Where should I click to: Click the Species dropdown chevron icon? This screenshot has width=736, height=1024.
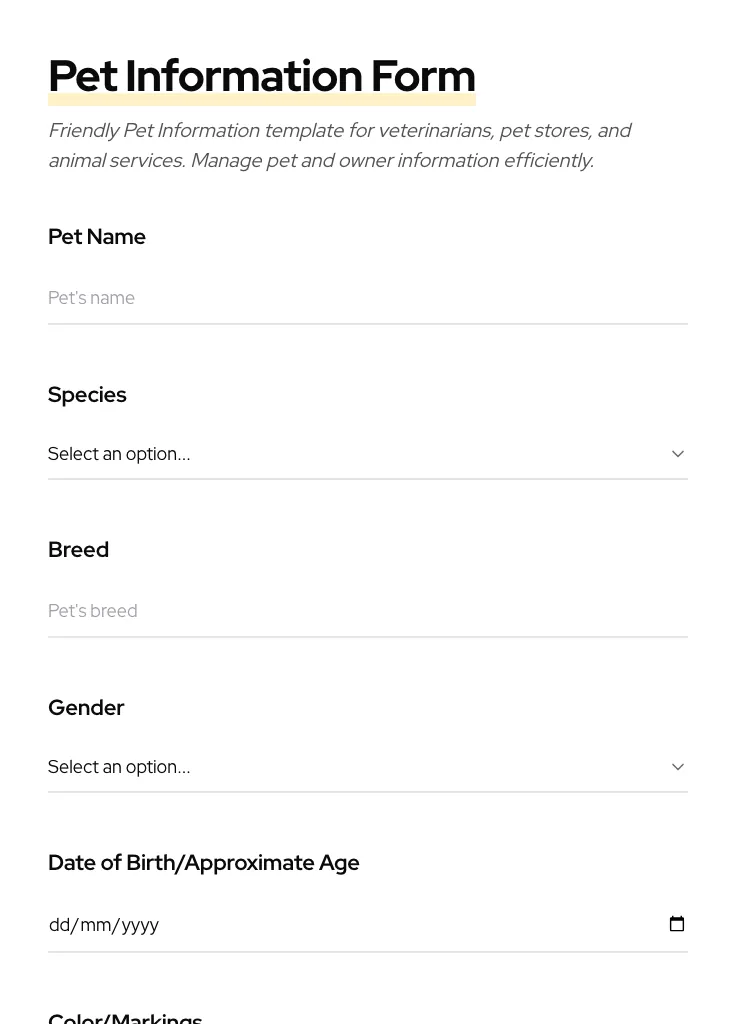(678, 454)
